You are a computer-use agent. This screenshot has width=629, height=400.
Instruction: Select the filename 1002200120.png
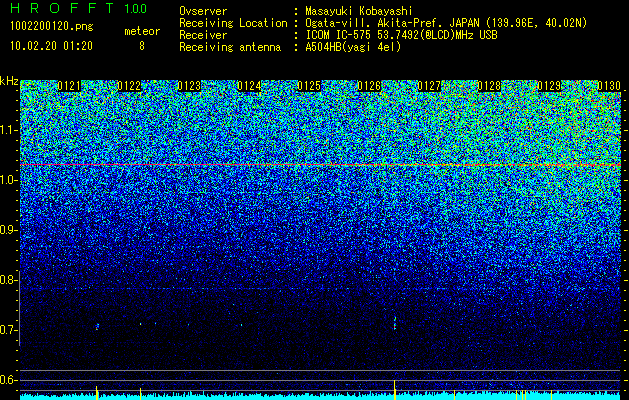51,26
